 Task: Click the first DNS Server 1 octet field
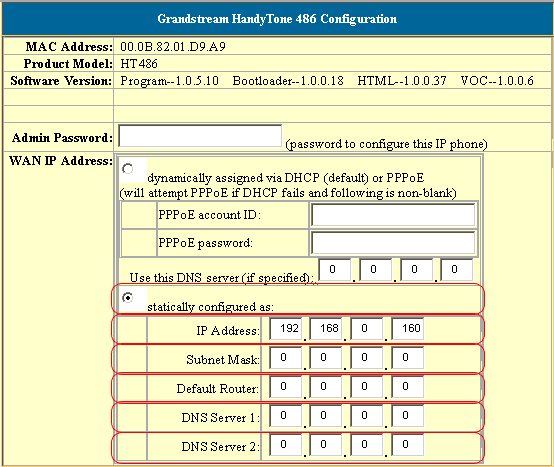click(285, 415)
